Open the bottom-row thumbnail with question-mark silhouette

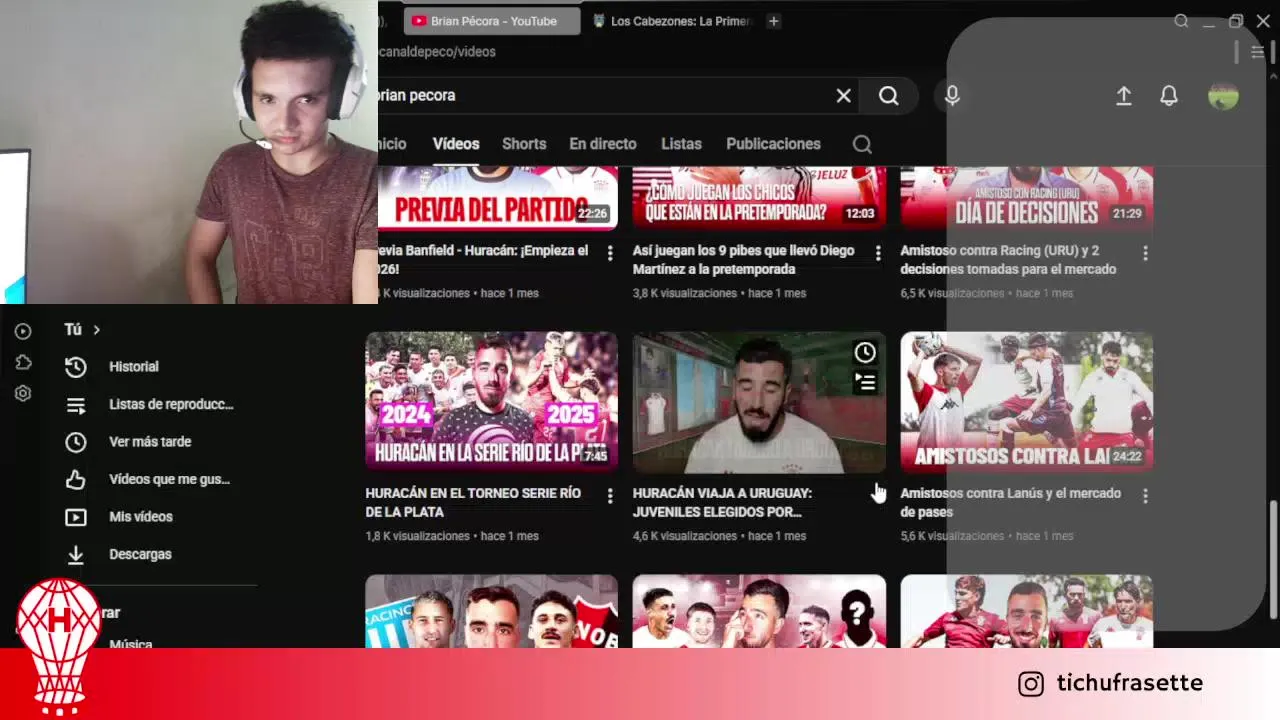(x=759, y=611)
